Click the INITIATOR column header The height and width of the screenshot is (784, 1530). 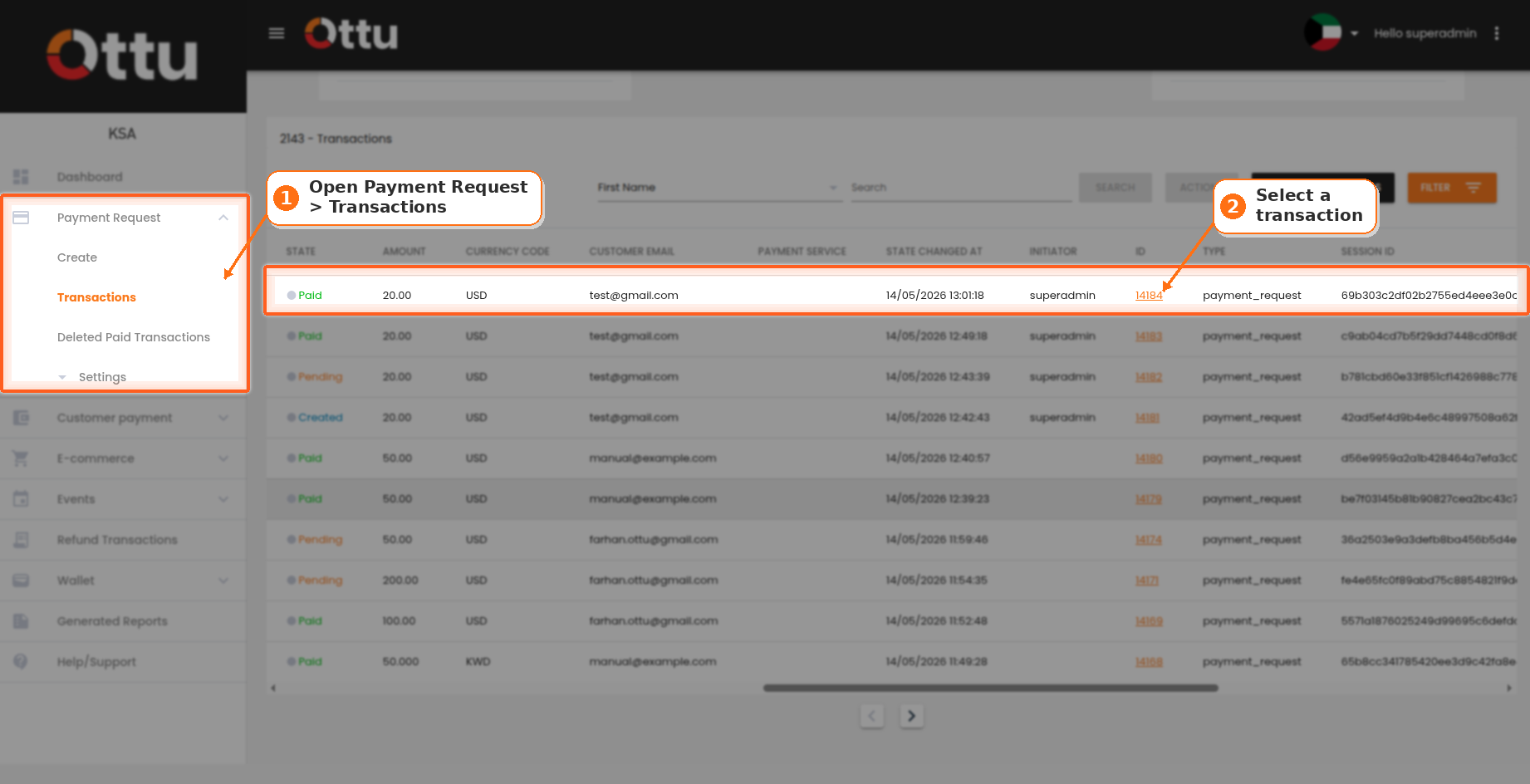tap(1052, 252)
